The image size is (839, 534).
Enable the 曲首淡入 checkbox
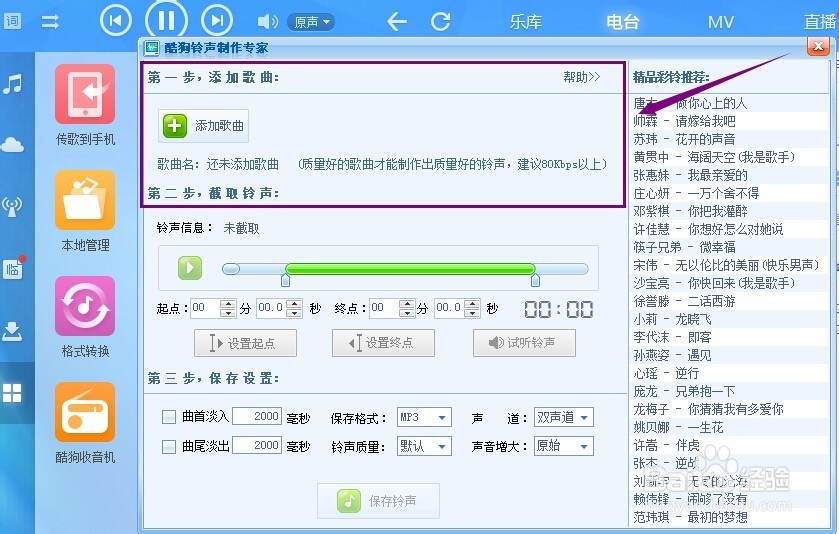click(x=169, y=417)
